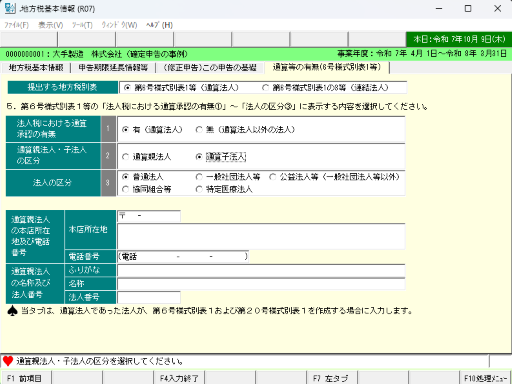This screenshot has width=512, height=384.
Task: Click the 提出する地方税別表 label
Action: point(63,87)
